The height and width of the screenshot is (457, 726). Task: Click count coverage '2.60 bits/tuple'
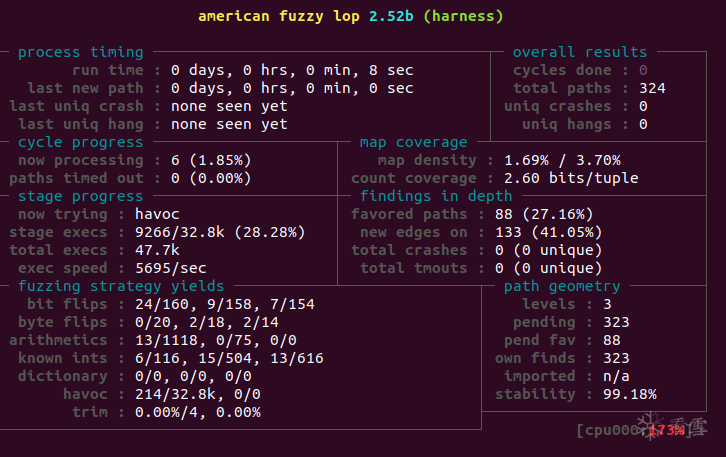point(571,179)
